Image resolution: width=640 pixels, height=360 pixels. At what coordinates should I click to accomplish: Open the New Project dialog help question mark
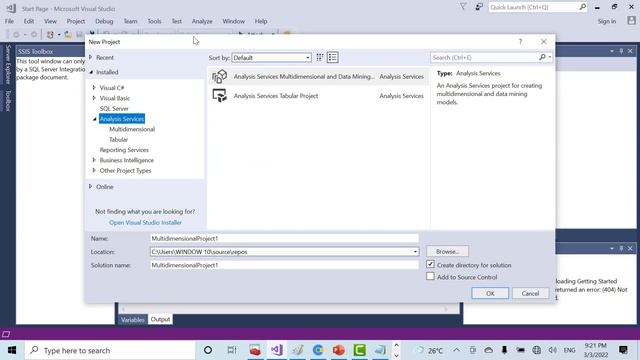click(520, 42)
